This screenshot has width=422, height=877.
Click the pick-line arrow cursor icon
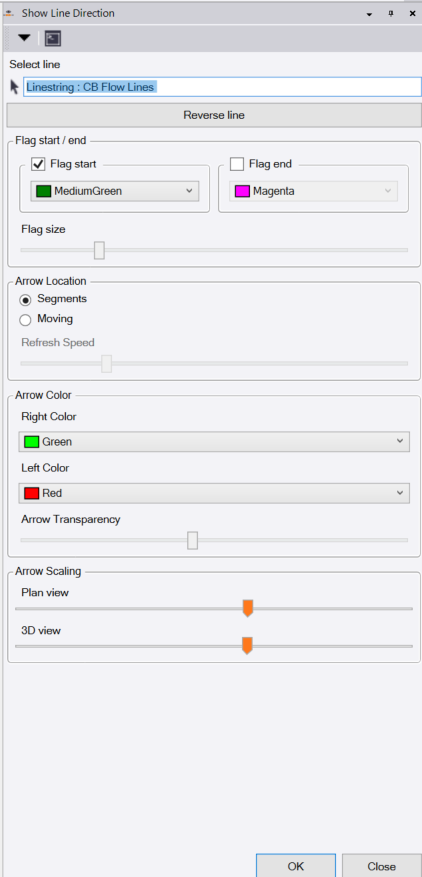pyautogui.click(x=15, y=87)
